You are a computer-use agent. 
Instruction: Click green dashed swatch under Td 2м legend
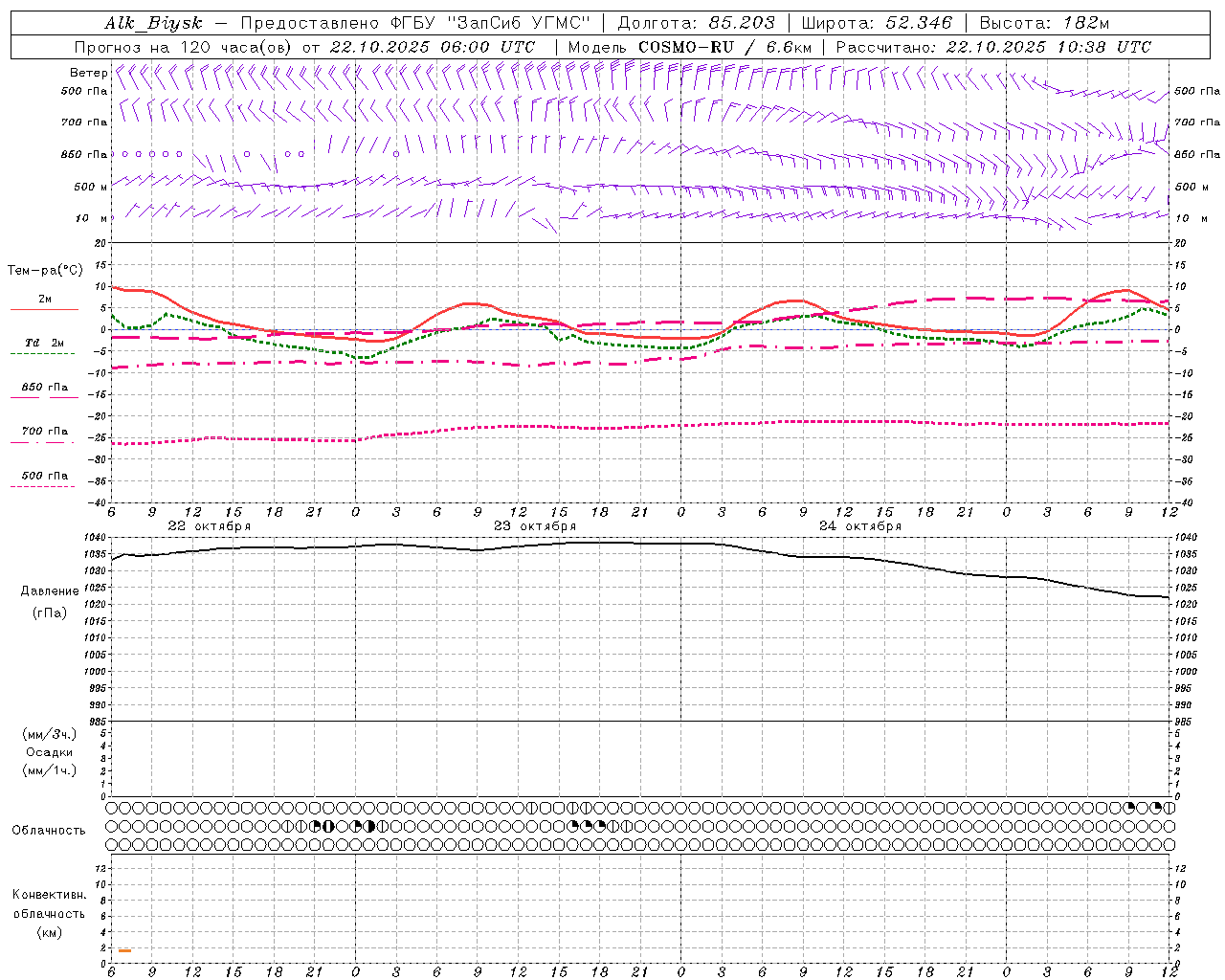(x=42, y=354)
